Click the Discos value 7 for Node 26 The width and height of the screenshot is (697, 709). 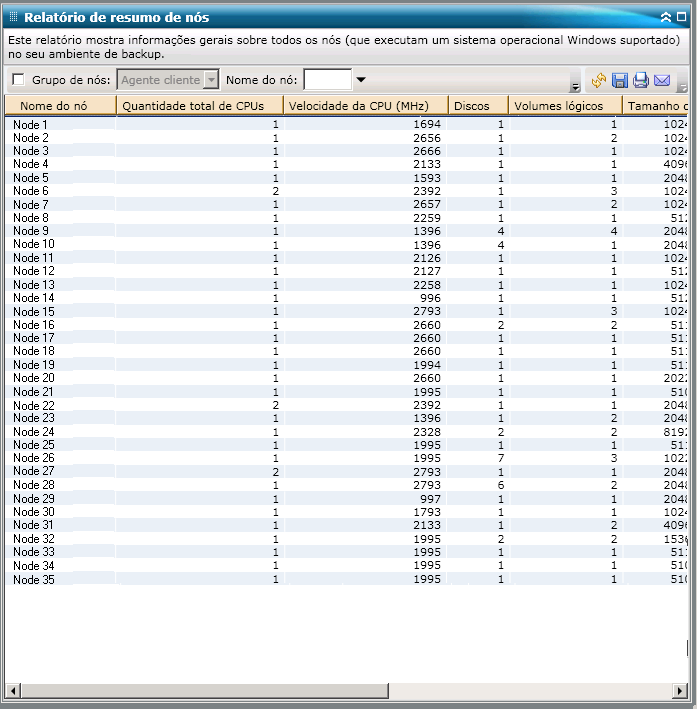(x=501, y=458)
